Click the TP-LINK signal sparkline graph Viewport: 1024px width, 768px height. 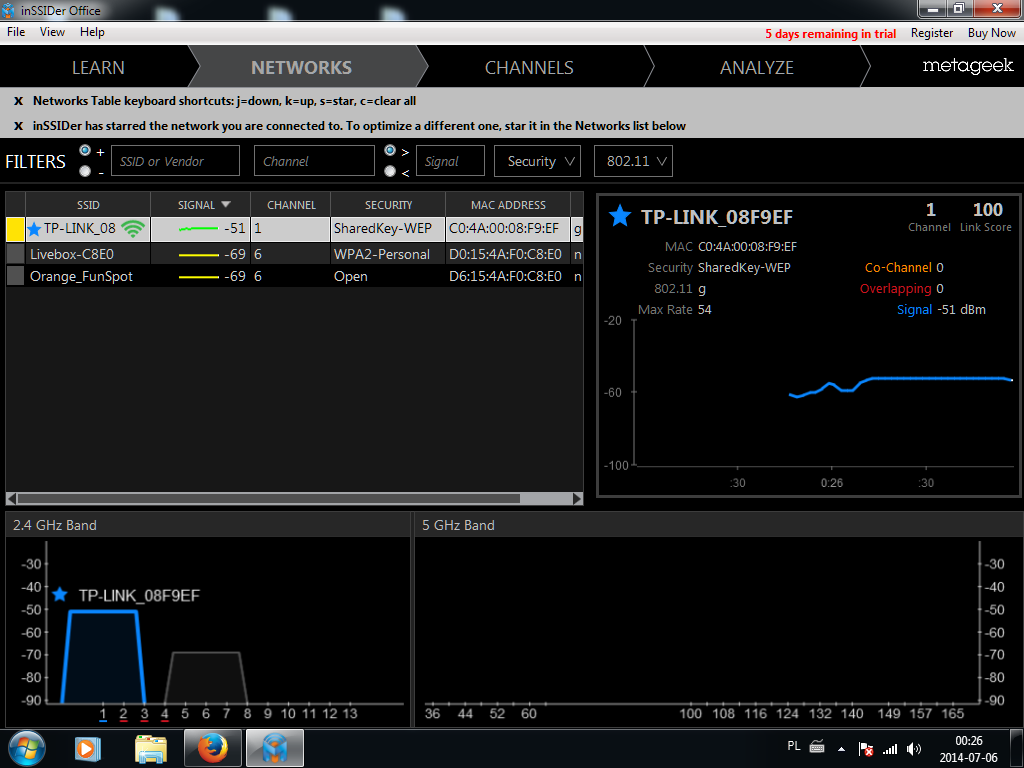pos(199,229)
